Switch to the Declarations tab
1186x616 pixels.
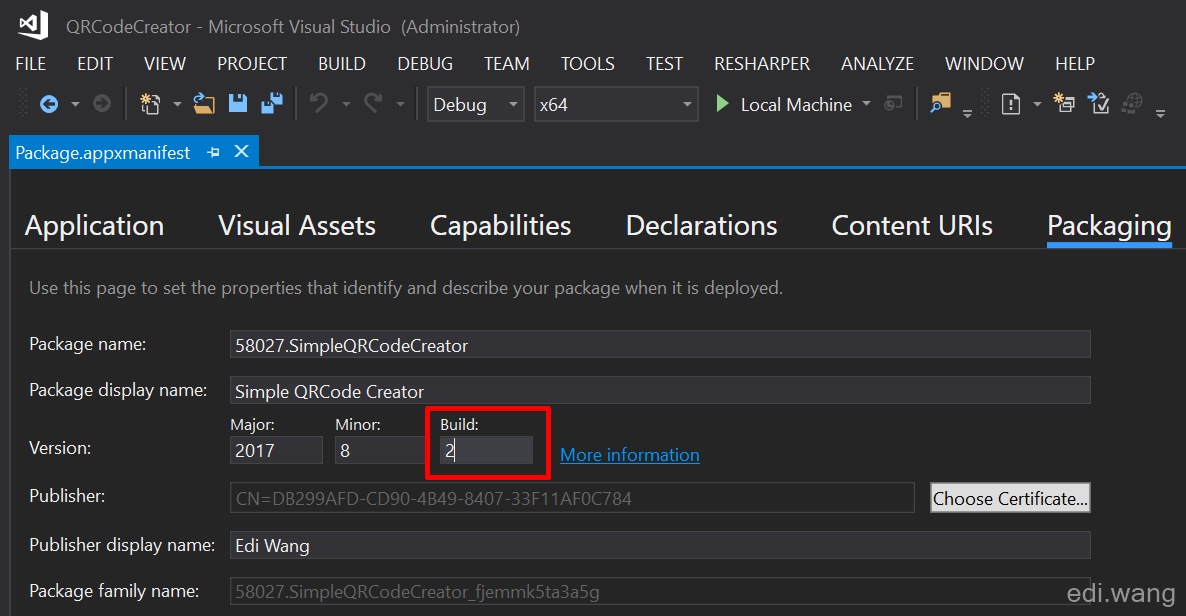[x=701, y=226]
